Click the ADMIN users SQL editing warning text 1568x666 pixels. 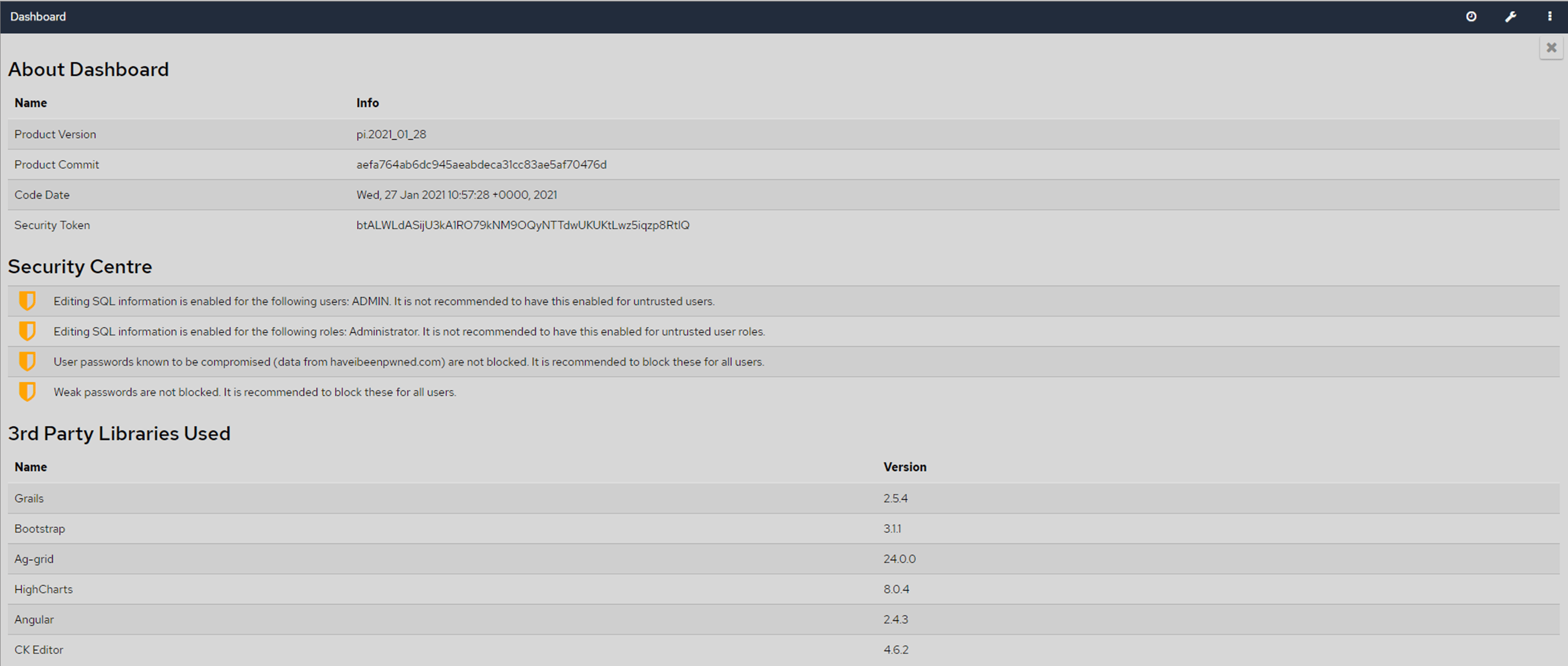(x=384, y=302)
